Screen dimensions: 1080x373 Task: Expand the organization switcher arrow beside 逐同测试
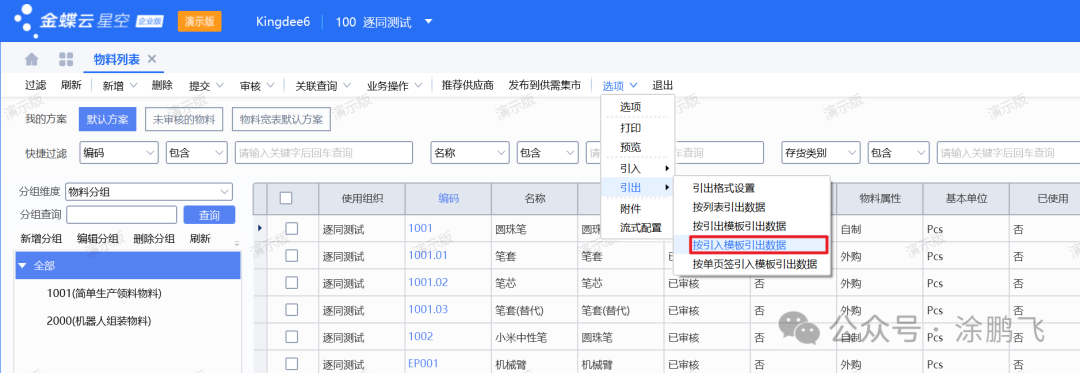[428, 21]
